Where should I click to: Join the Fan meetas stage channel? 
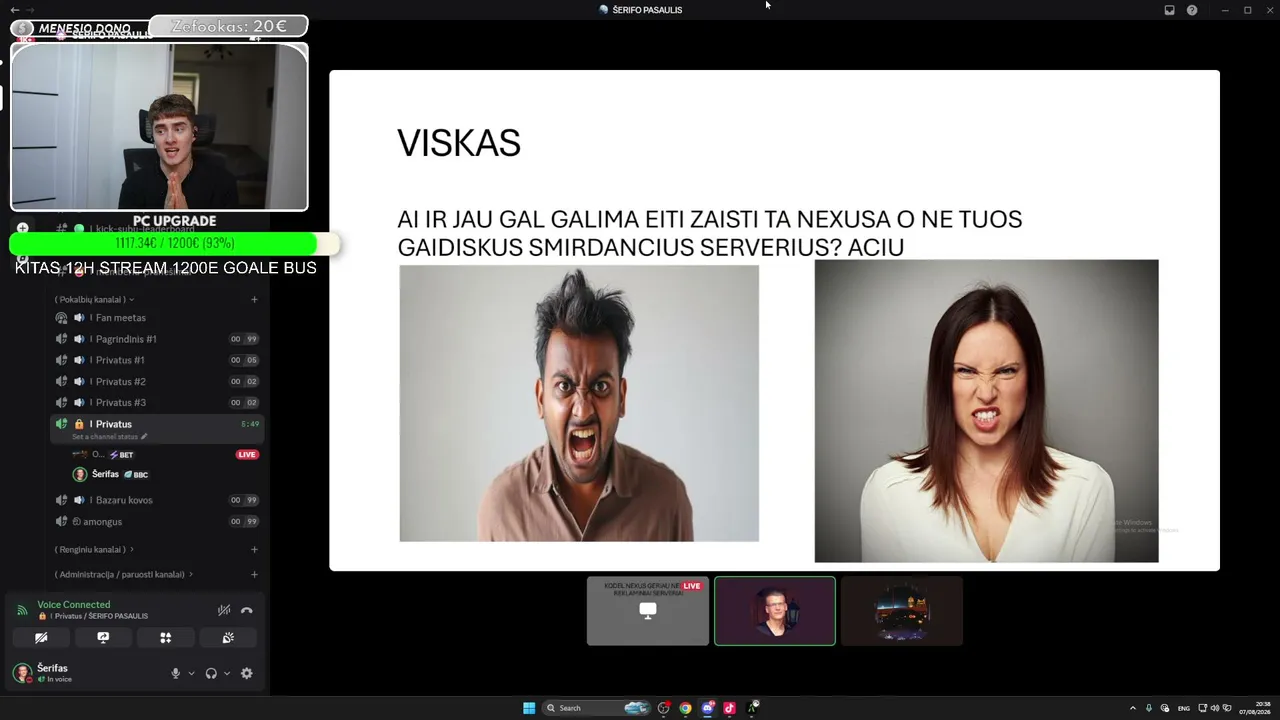[158, 318]
